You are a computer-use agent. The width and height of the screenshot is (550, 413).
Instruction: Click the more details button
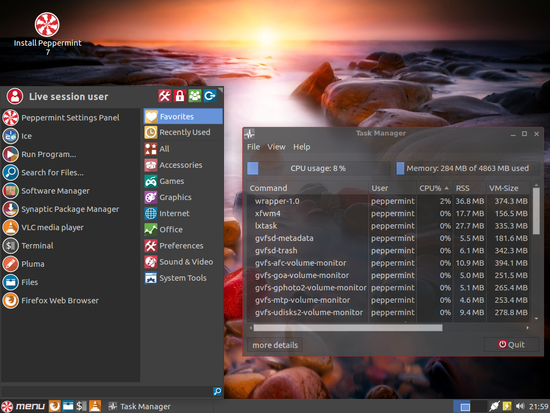(x=275, y=345)
